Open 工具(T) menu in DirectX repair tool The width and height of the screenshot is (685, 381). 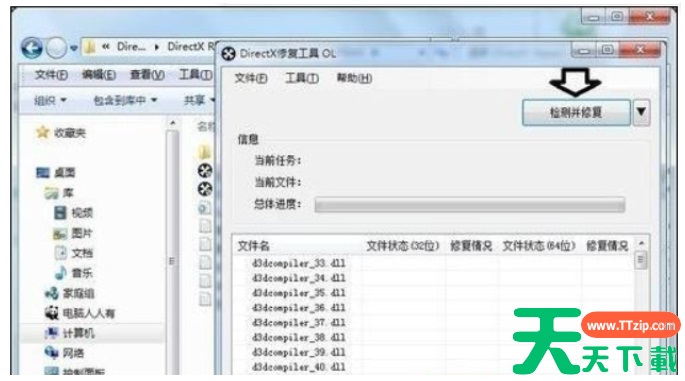pos(301,79)
